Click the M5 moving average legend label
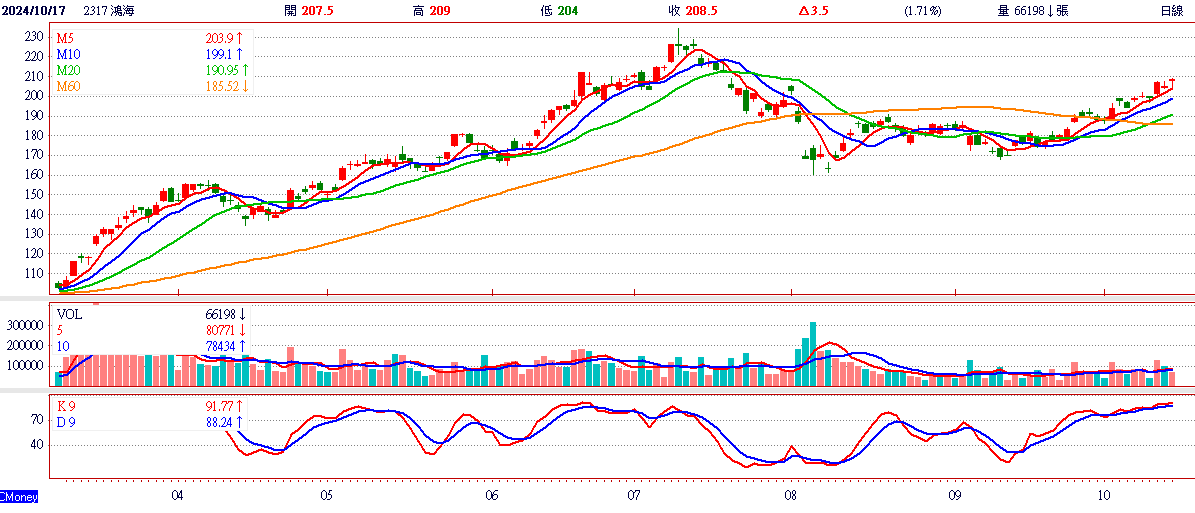This screenshot has width=1195, height=513. (66, 38)
